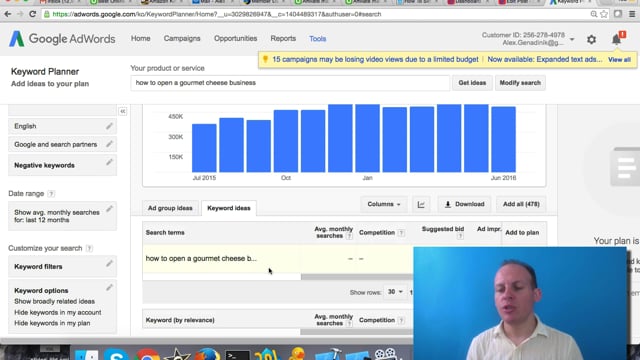Click the Ad impr. column header
This screenshot has height=360, width=640.
[x=489, y=229]
